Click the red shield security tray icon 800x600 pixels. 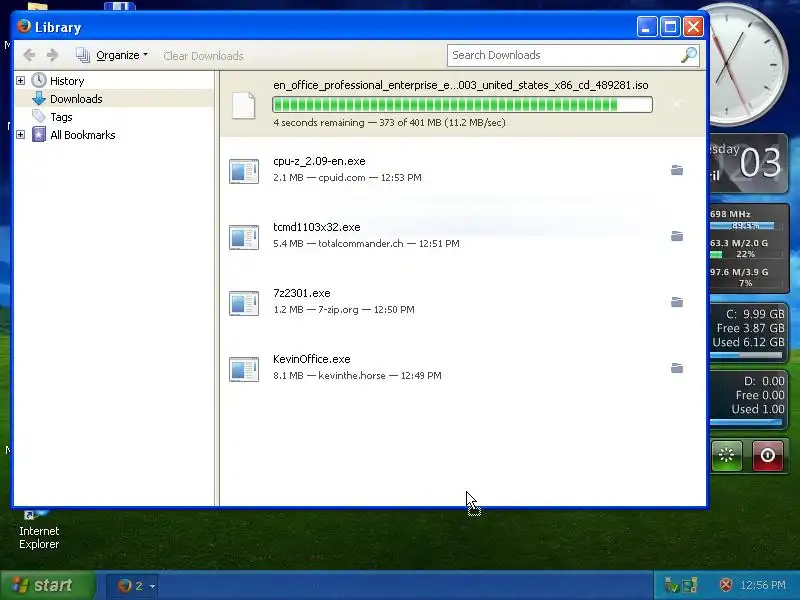tap(726, 585)
